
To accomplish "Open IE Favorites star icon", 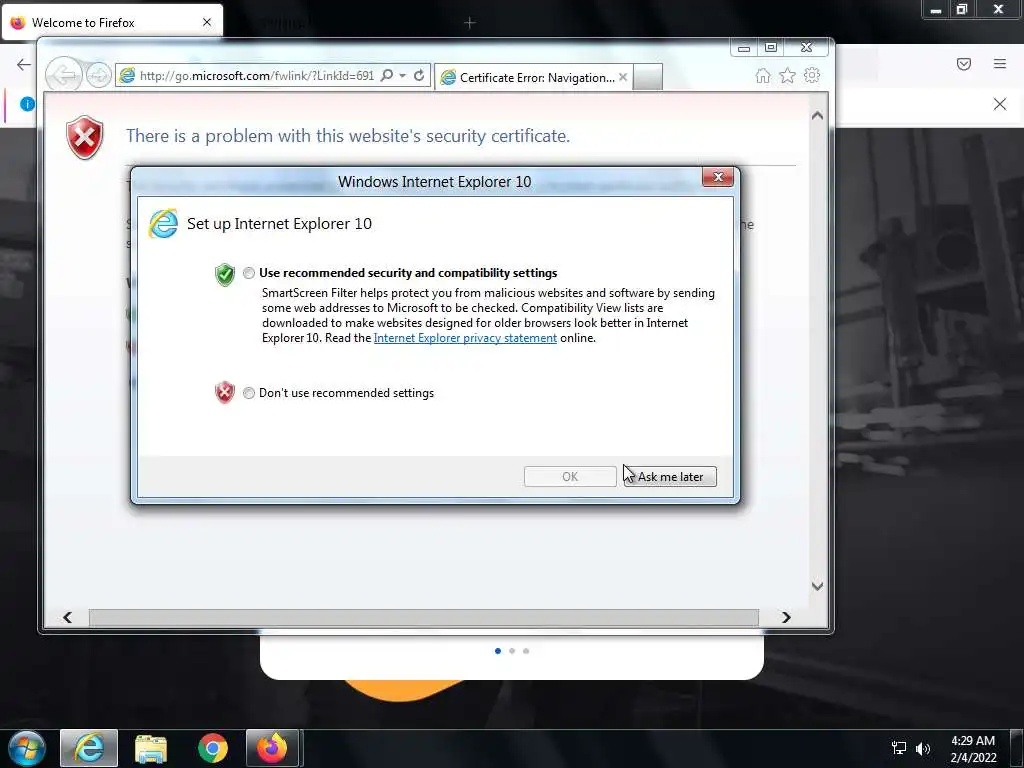I will click(x=788, y=76).
